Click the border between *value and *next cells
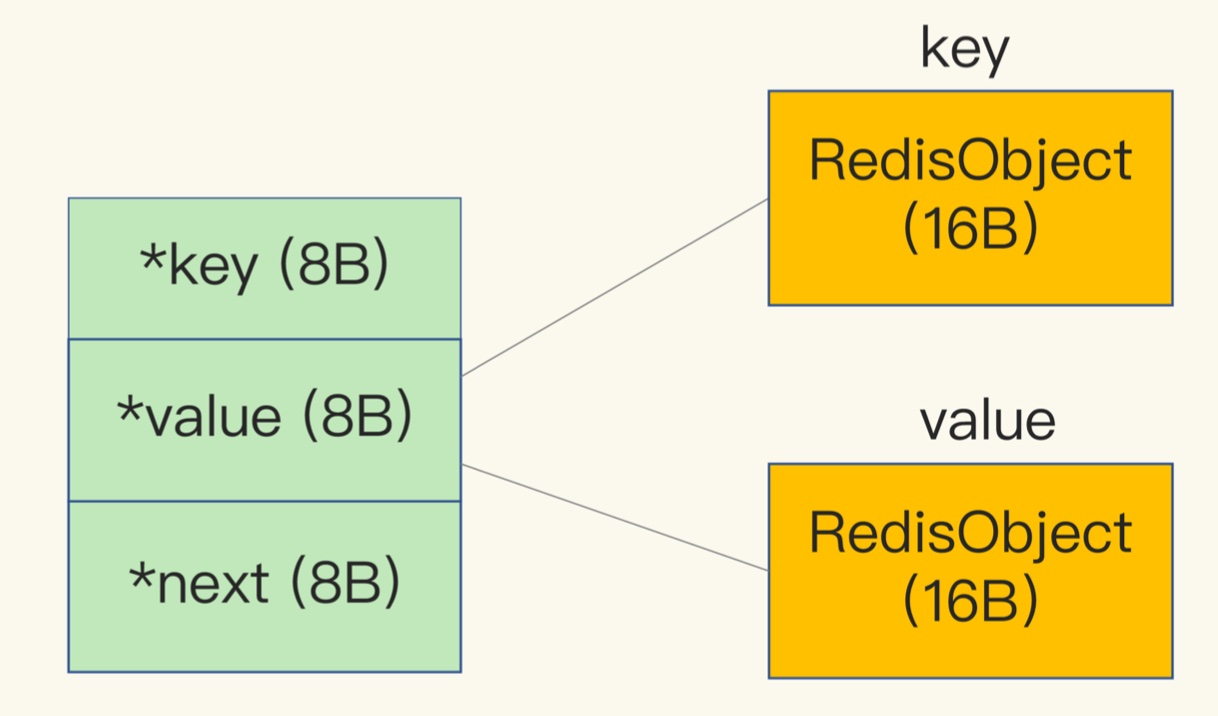Screen dimensions: 1218x716 (264, 501)
